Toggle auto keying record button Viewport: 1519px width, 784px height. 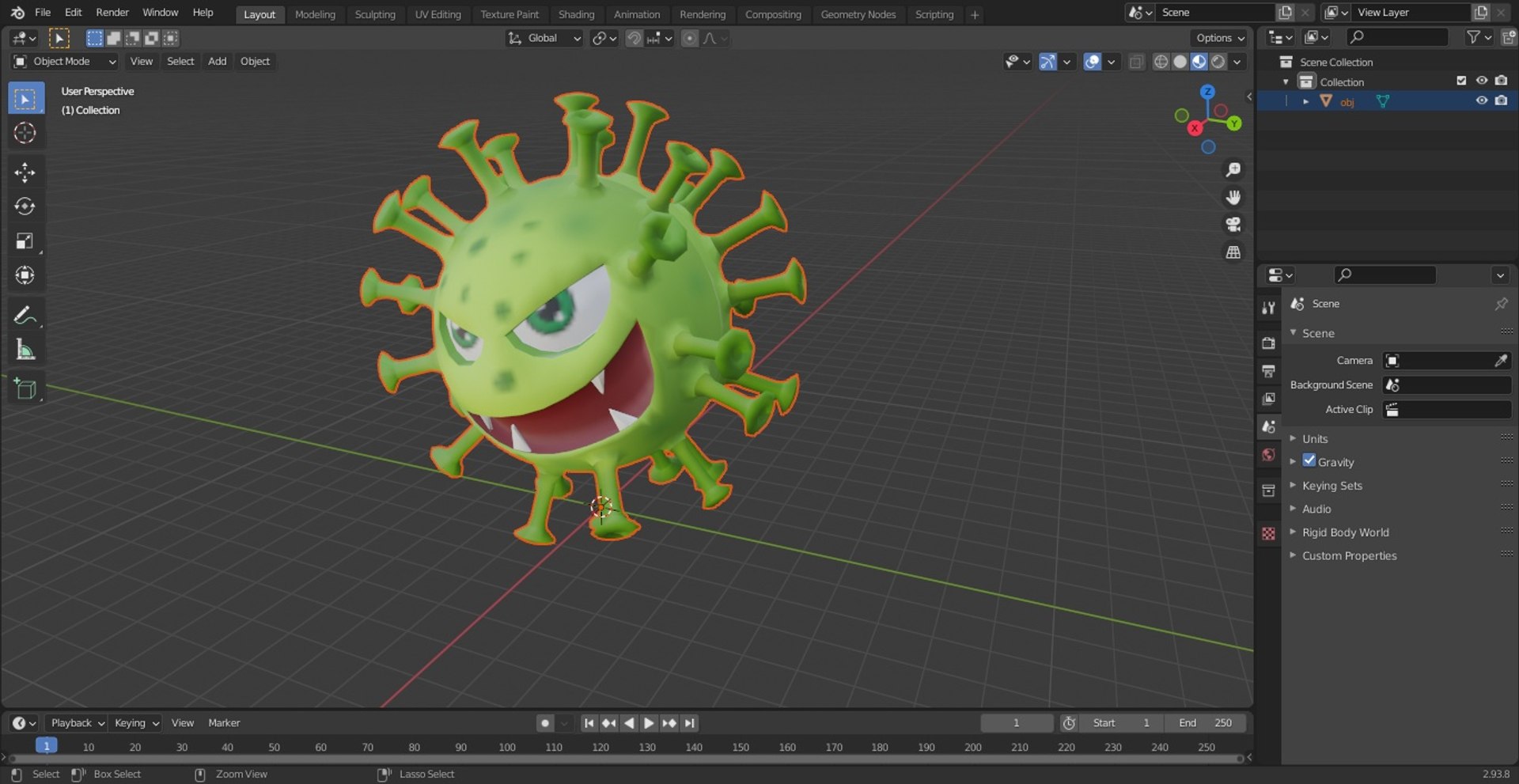[x=545, y=723]
